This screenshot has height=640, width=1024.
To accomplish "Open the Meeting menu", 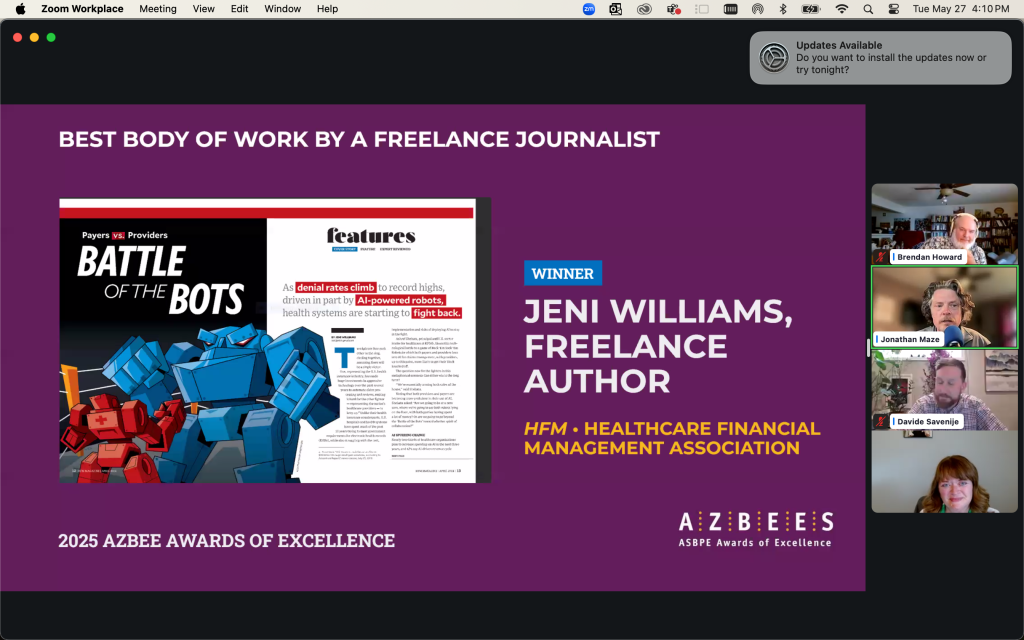I will pos(158,9).
